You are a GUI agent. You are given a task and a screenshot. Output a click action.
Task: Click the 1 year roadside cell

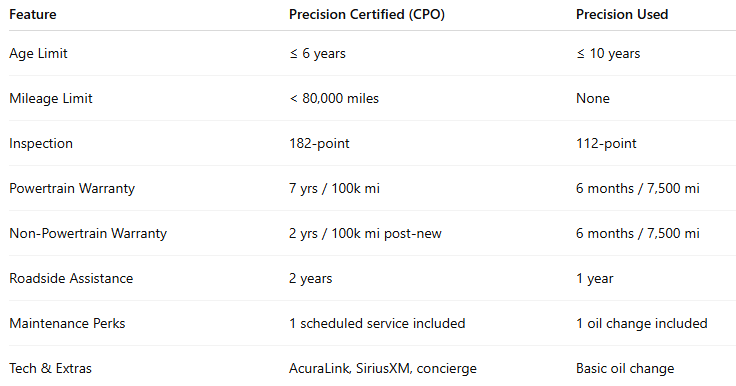point(595,278)
